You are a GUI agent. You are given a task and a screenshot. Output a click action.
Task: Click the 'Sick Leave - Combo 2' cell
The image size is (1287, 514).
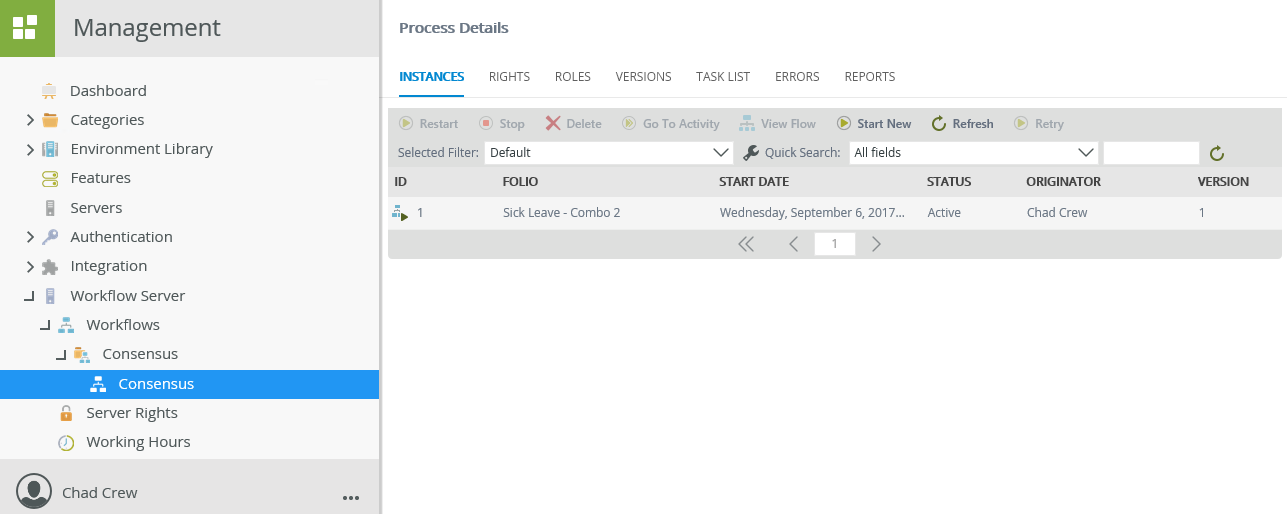click(x=561, y=213)
